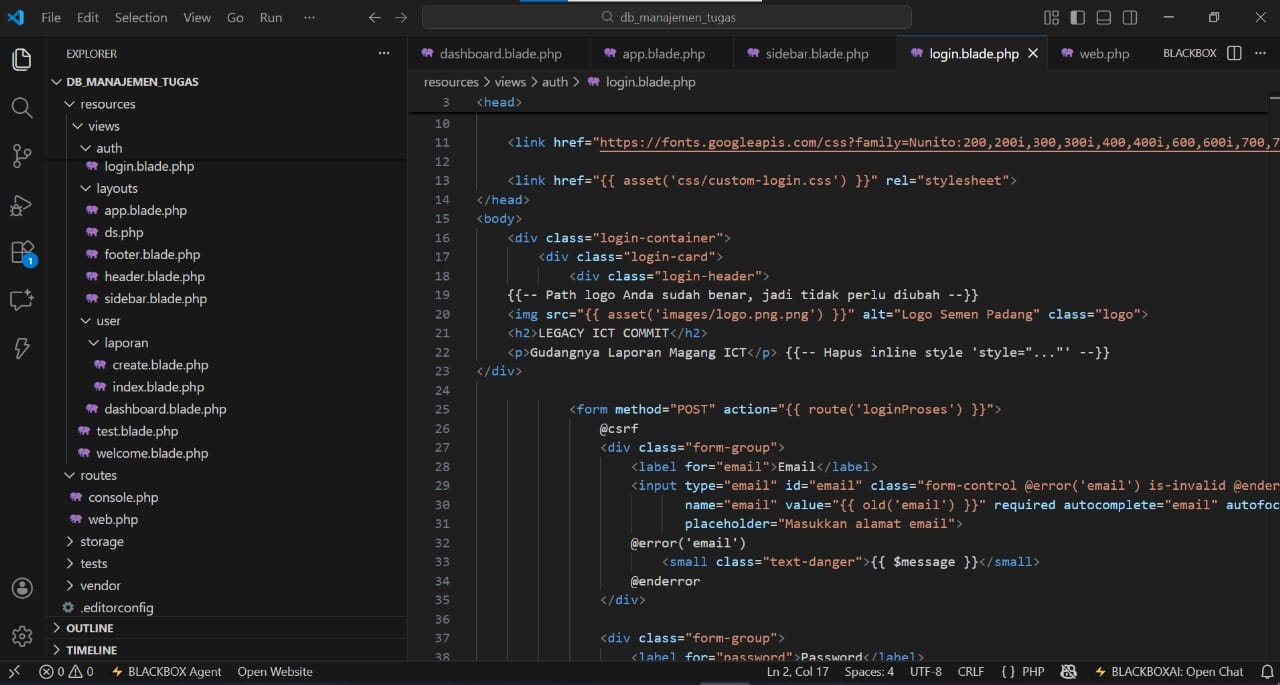
Task: Toggle the bottom panel layout button
Action: click(x=1103, y=18)
